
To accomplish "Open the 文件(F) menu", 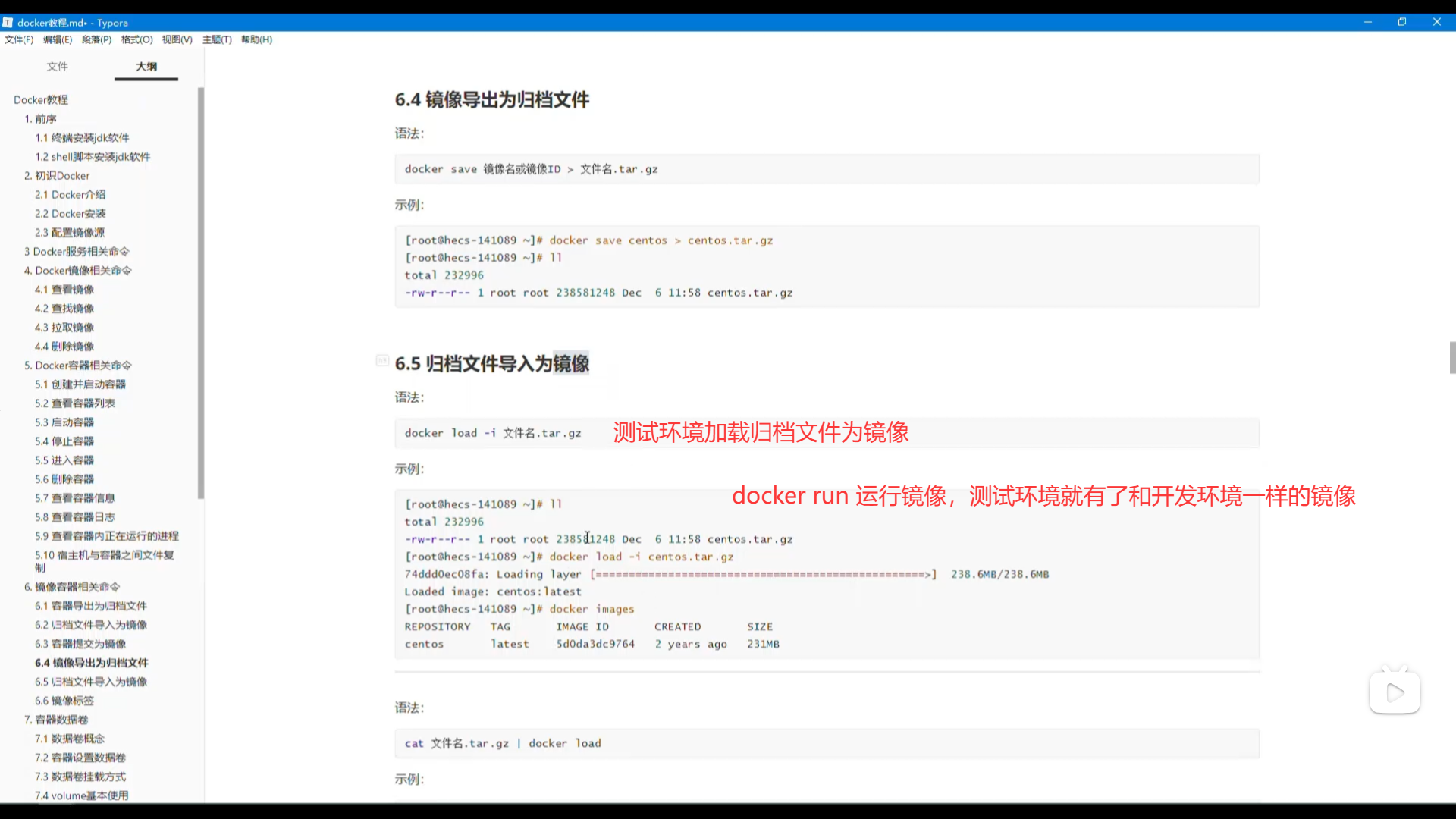I will click(19, 39).
